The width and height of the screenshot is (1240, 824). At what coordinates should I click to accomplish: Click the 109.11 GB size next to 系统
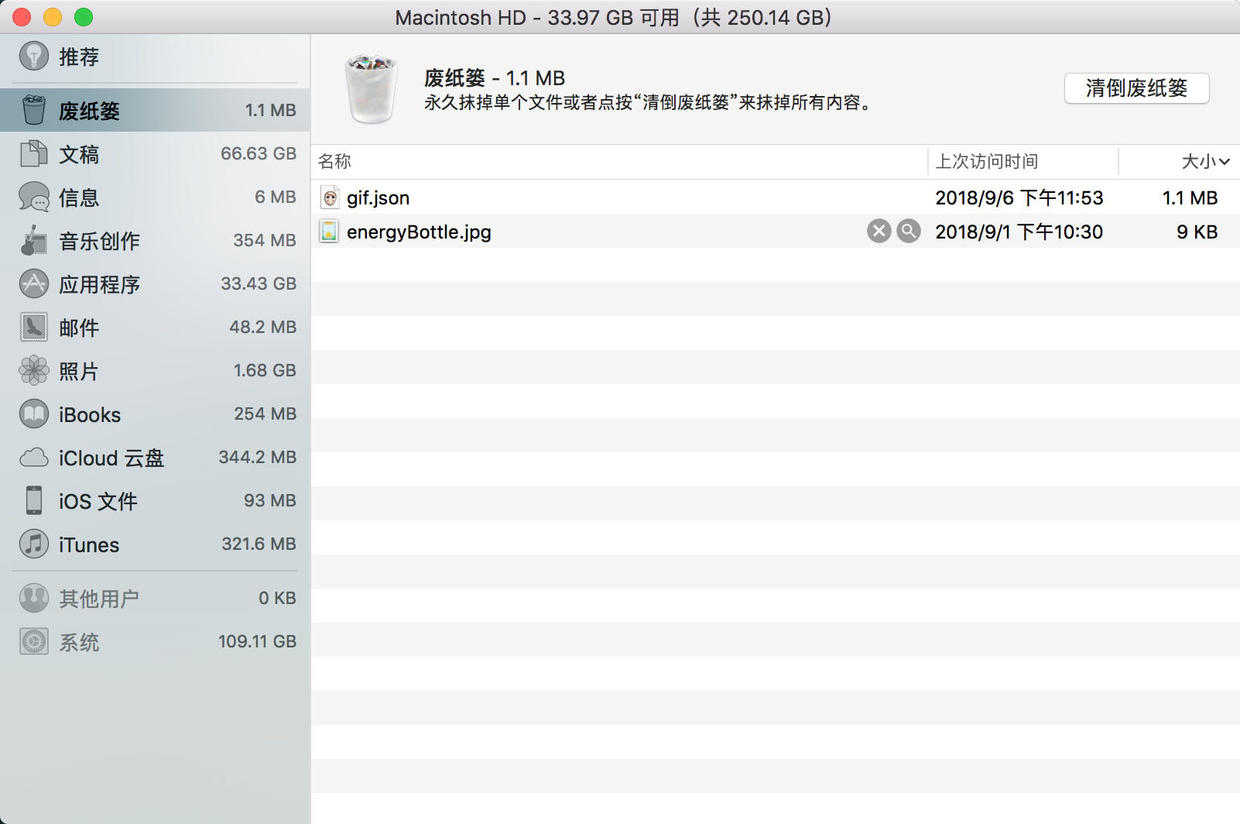257,642
